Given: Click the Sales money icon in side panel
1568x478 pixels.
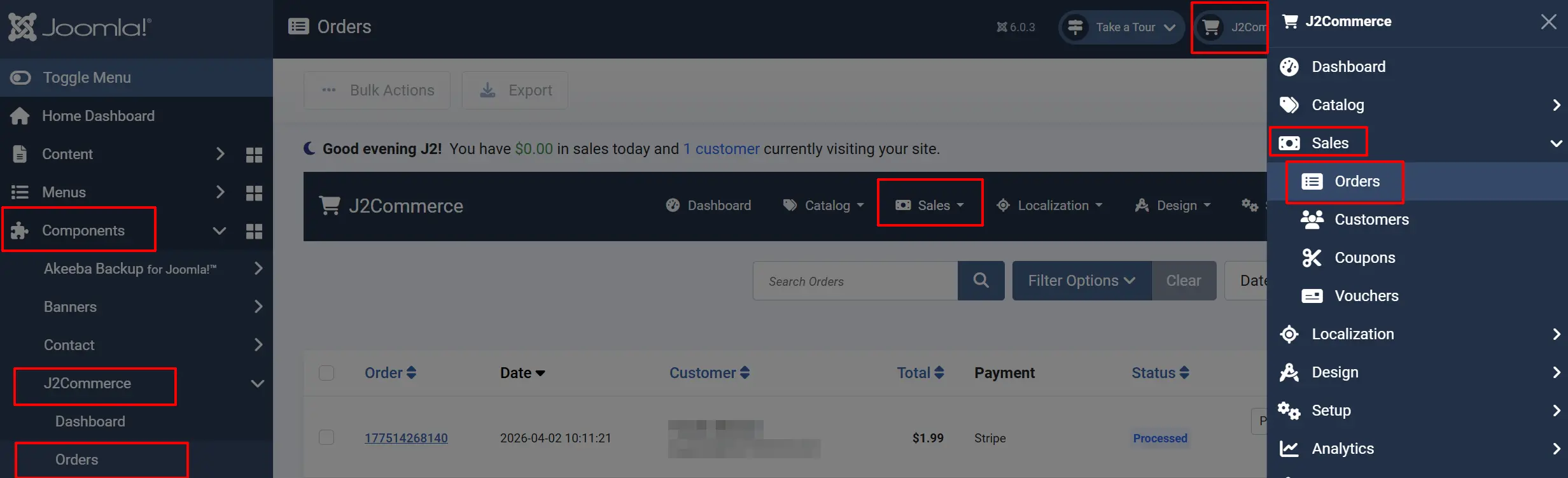Looking at the screenshot, I should tap(1289, 143).
